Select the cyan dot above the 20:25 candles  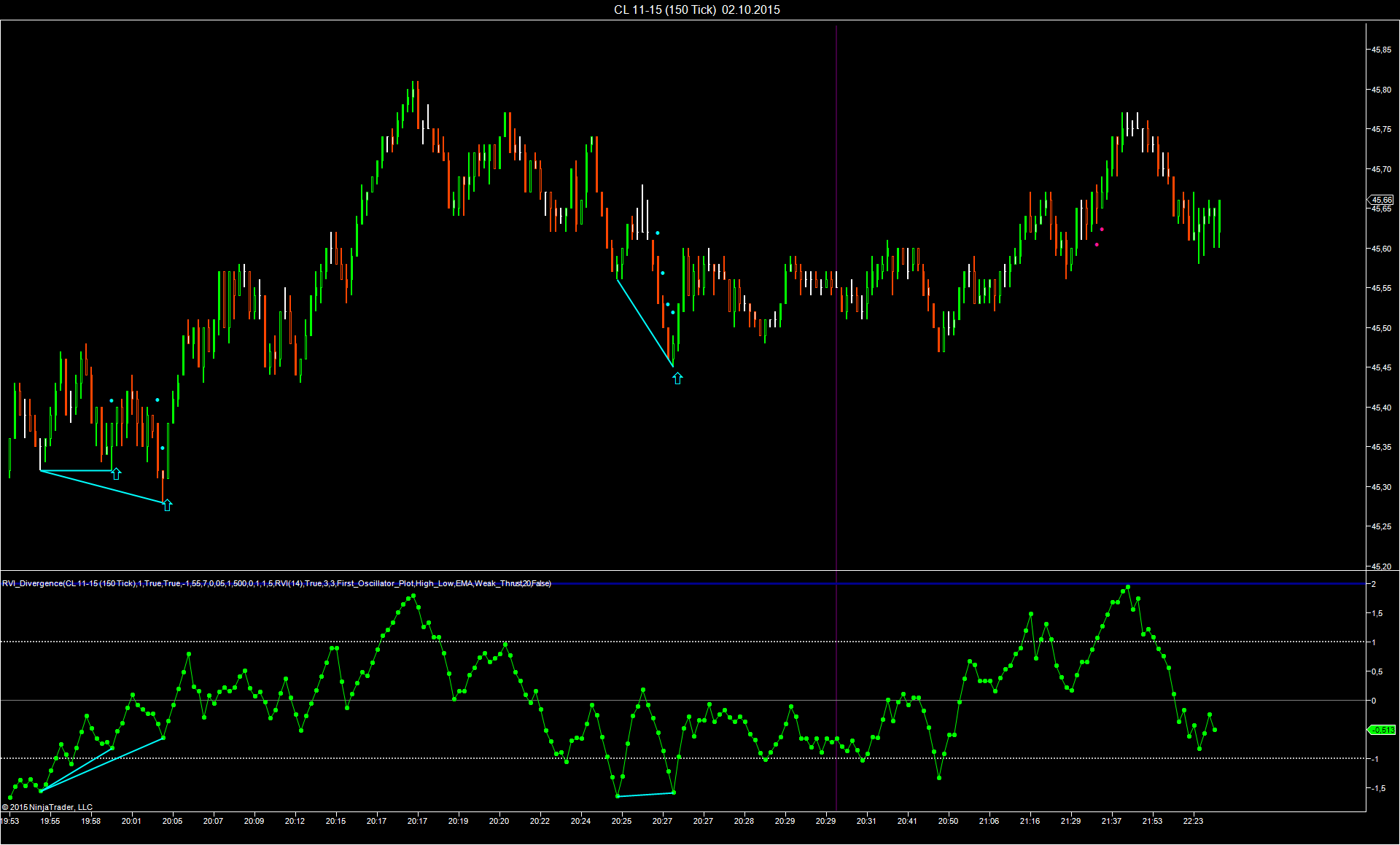tap(657, 233)
